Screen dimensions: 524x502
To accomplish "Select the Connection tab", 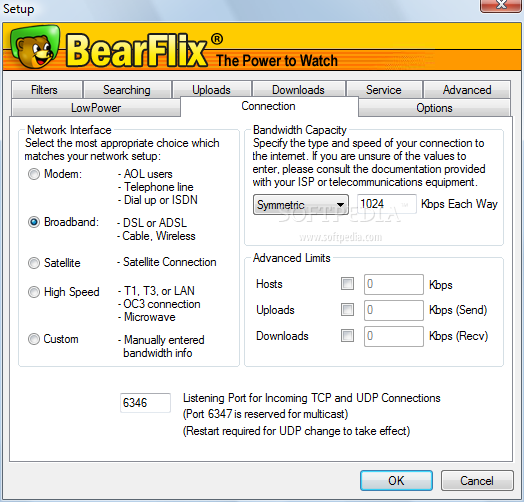I will click(x=269, y=106).
